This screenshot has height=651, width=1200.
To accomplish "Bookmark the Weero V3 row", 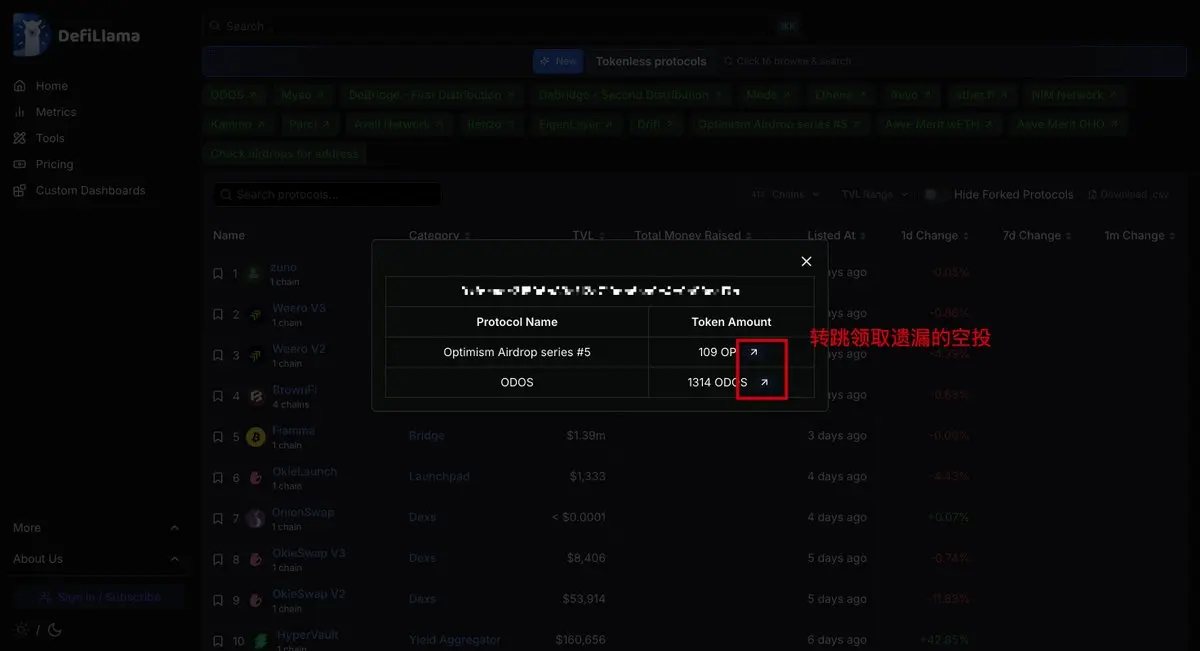I will [218, 314].
